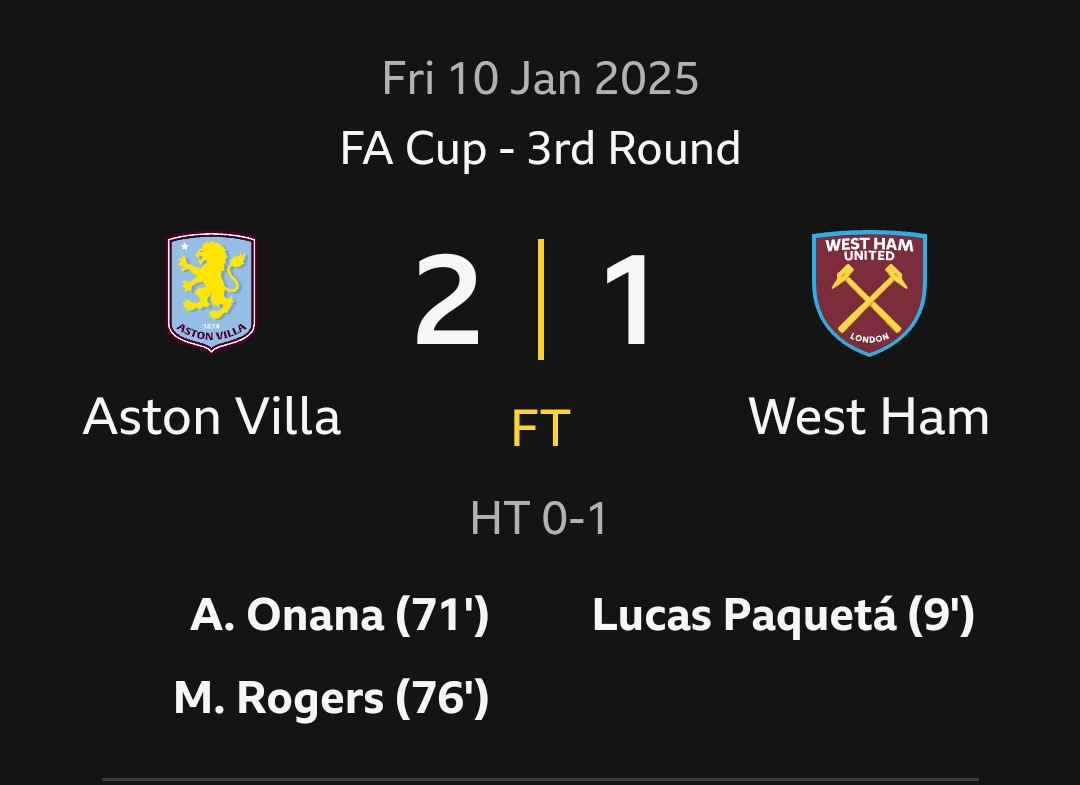Select the Lucas Paquetá (9') goal entry
The width and height of the screenshot is (1080, 785).
[783, 615]
